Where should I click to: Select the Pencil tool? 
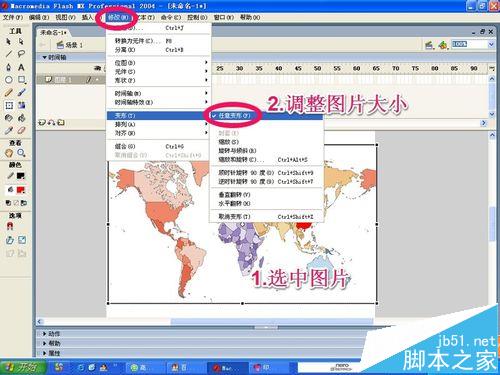(9, 93)
